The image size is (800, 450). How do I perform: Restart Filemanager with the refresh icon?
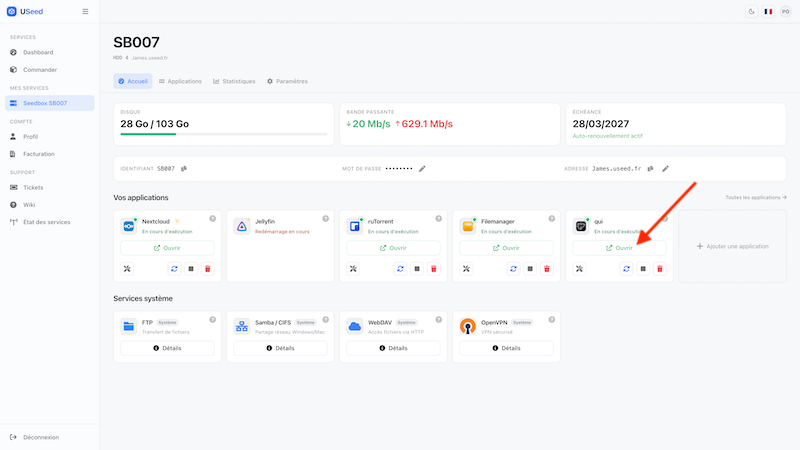[513, 269]
